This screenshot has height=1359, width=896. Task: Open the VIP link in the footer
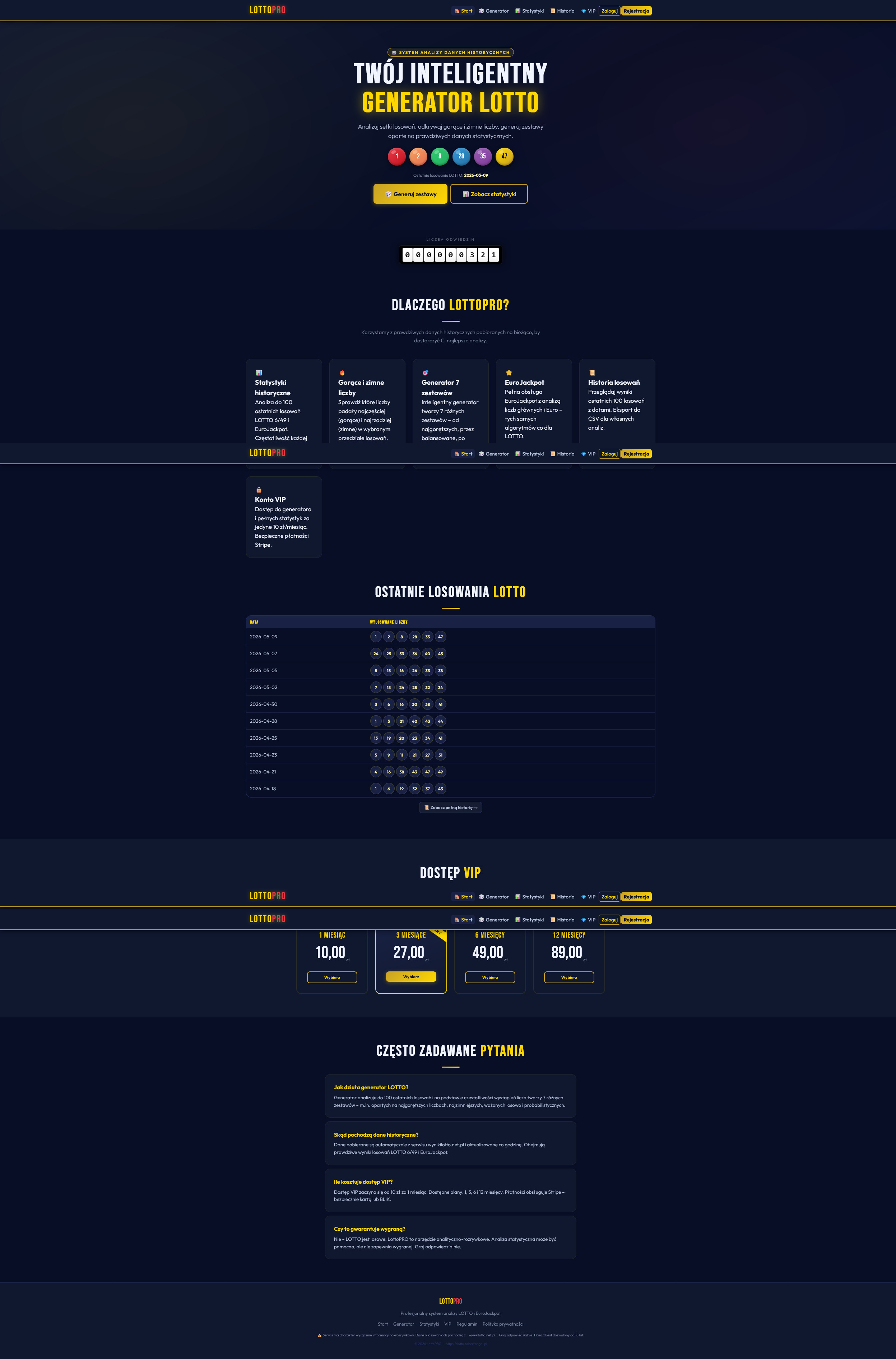(448, 1324)
